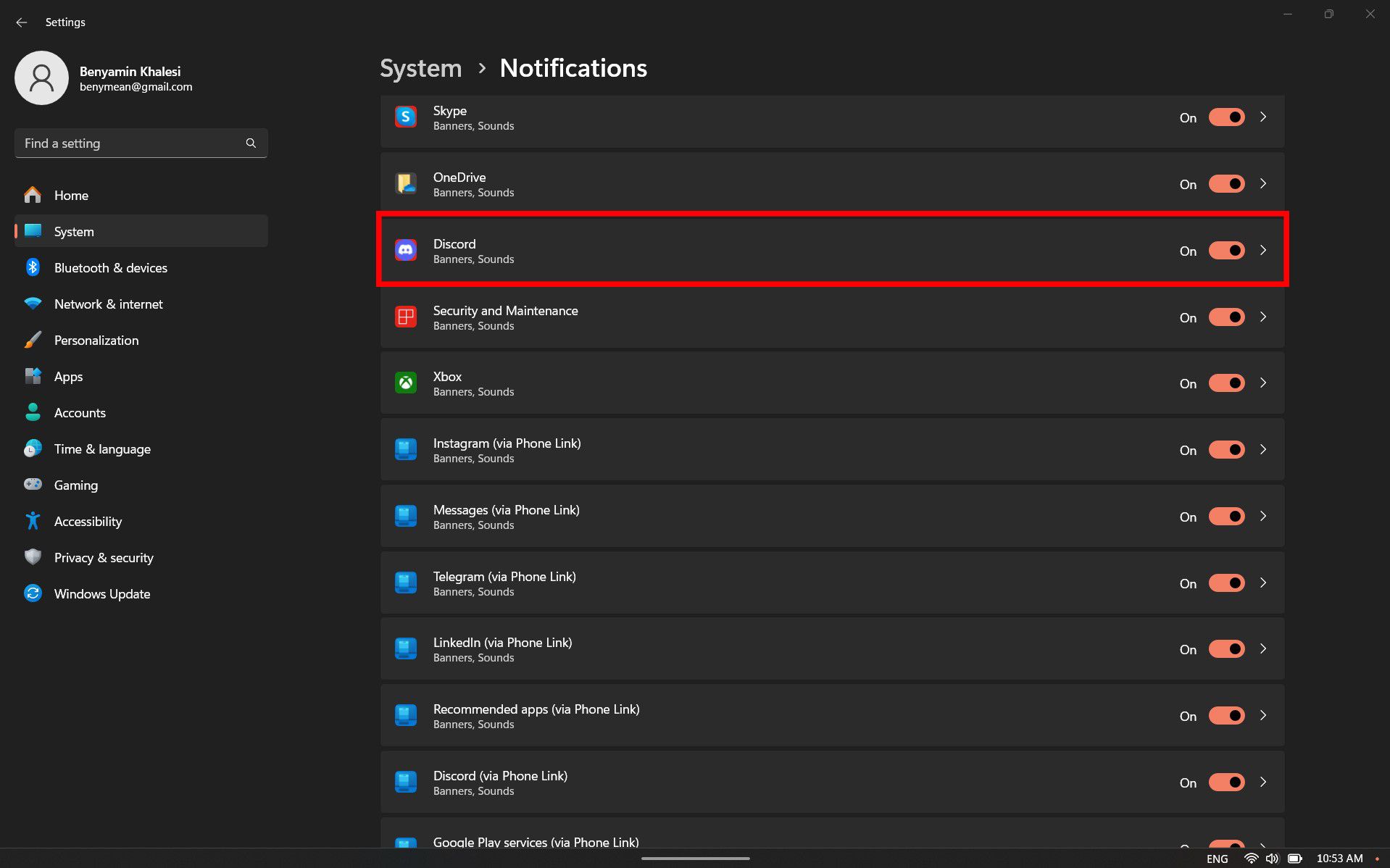This screenshot has width=1390, height=868.
Task: Turn off Telegram (via Phone Link) notifications
Action: [x=1225, y=583]
